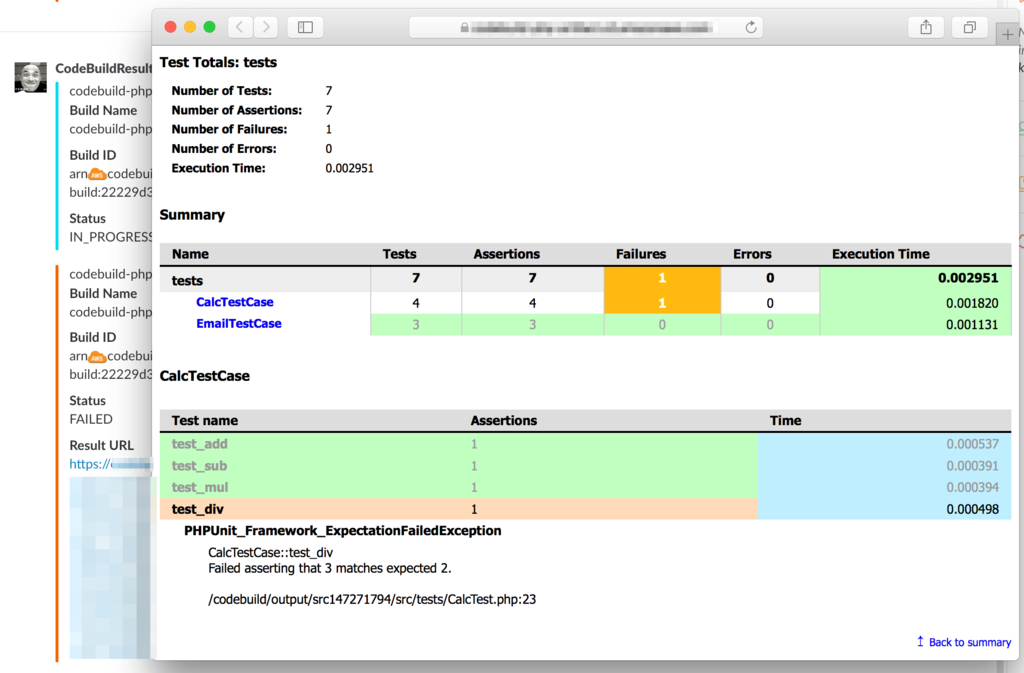Open the Result URL https link
Viewport: 1024px width, 673px height.
[110, 464]
